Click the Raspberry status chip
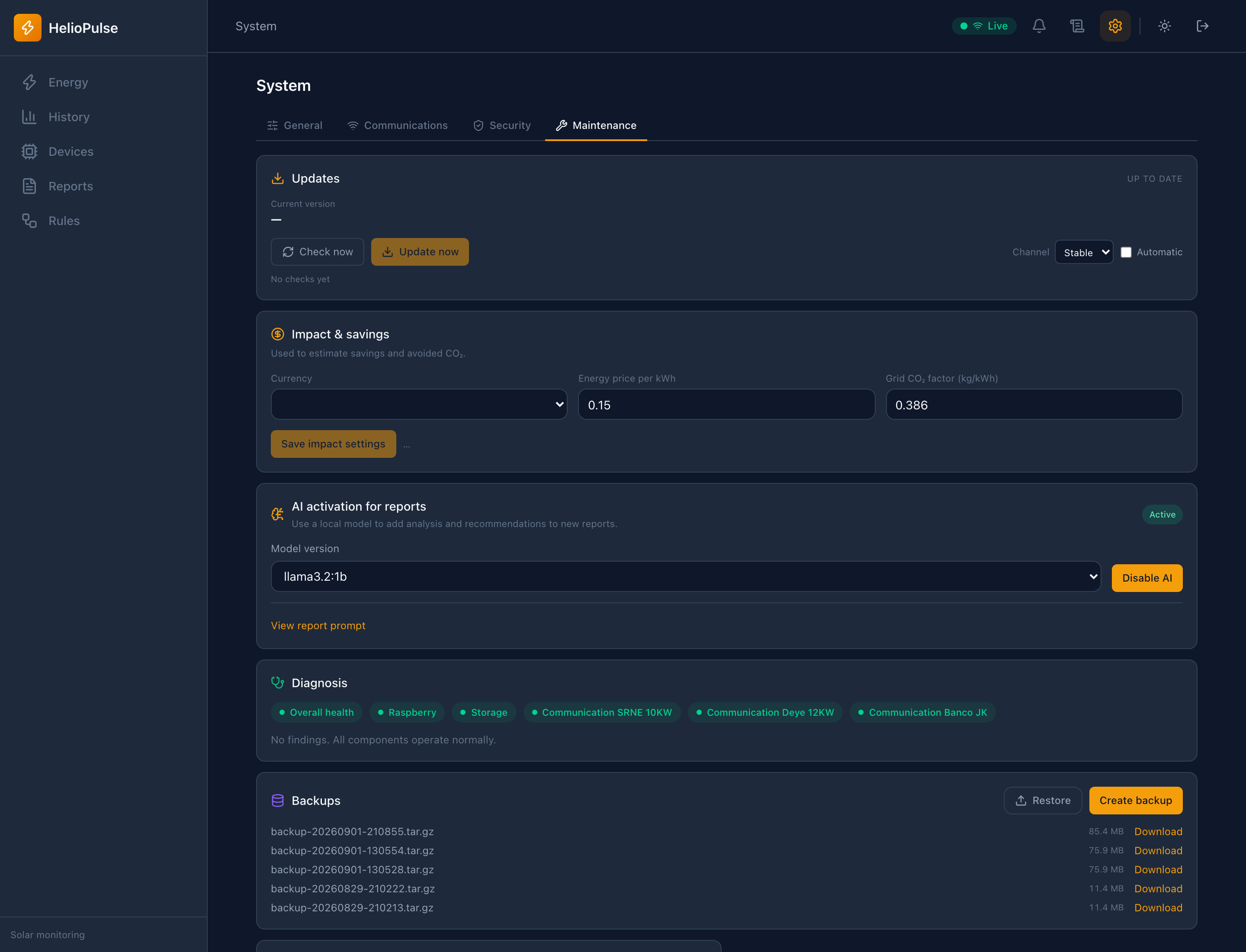Viewport: 1246px width, 952px height. point(407,713)
